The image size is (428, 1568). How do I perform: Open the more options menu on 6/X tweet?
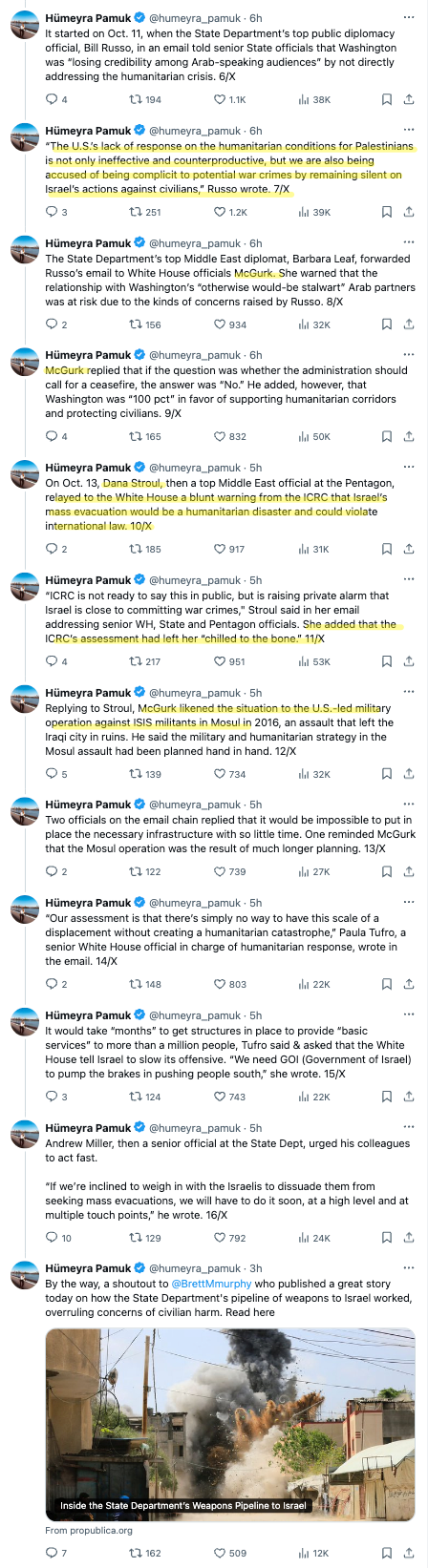(x=409, y=17)
